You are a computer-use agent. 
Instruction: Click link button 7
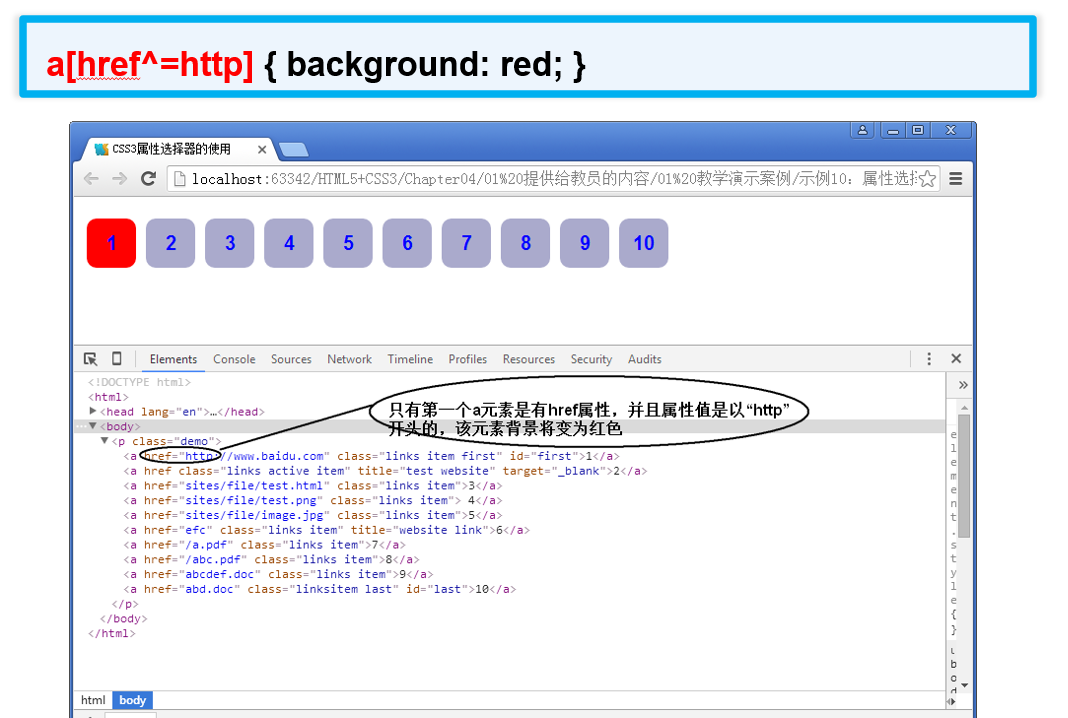467,243
